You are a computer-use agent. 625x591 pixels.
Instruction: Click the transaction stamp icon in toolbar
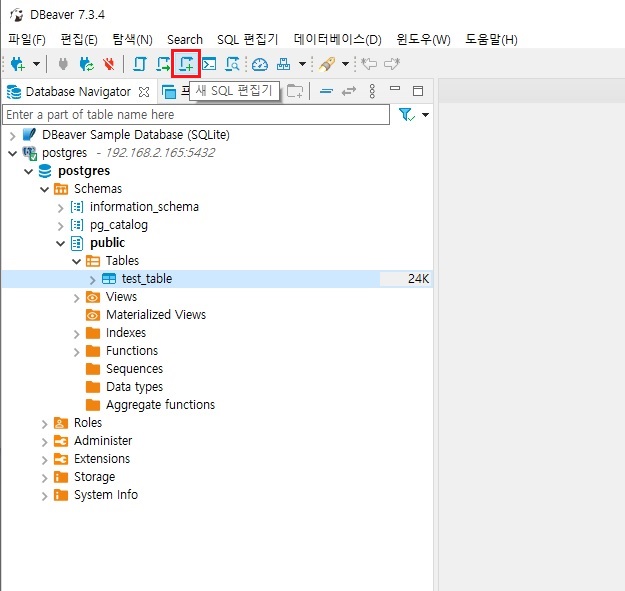[x=283, y=64]
